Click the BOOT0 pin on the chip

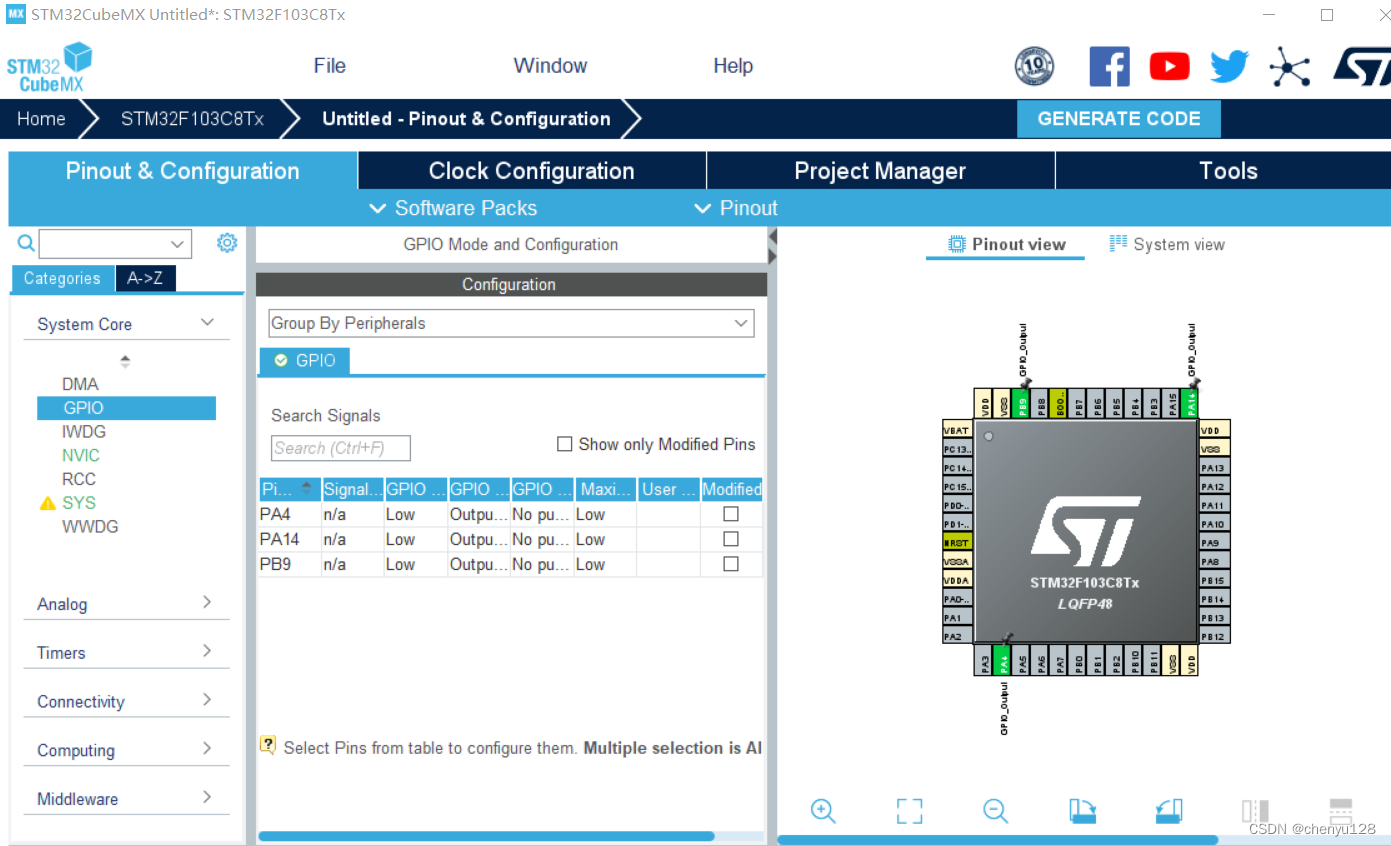(x=1060, y=404)
